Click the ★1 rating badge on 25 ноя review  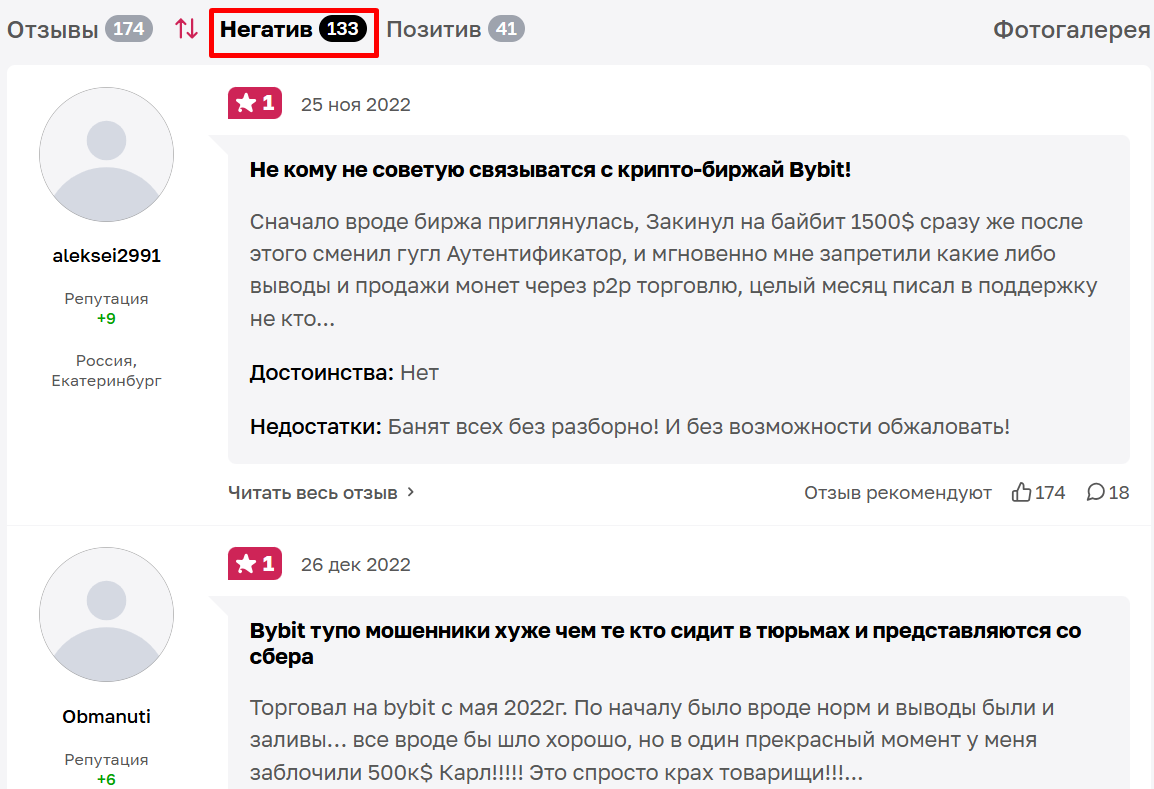(254, 104)
